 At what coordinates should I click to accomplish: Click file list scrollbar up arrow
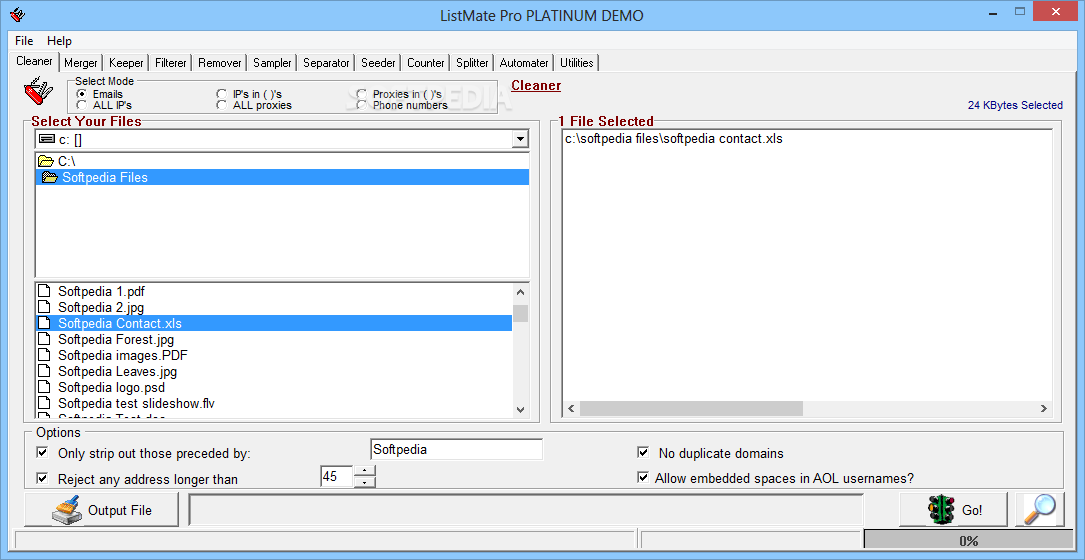click(x=520, y=291)
